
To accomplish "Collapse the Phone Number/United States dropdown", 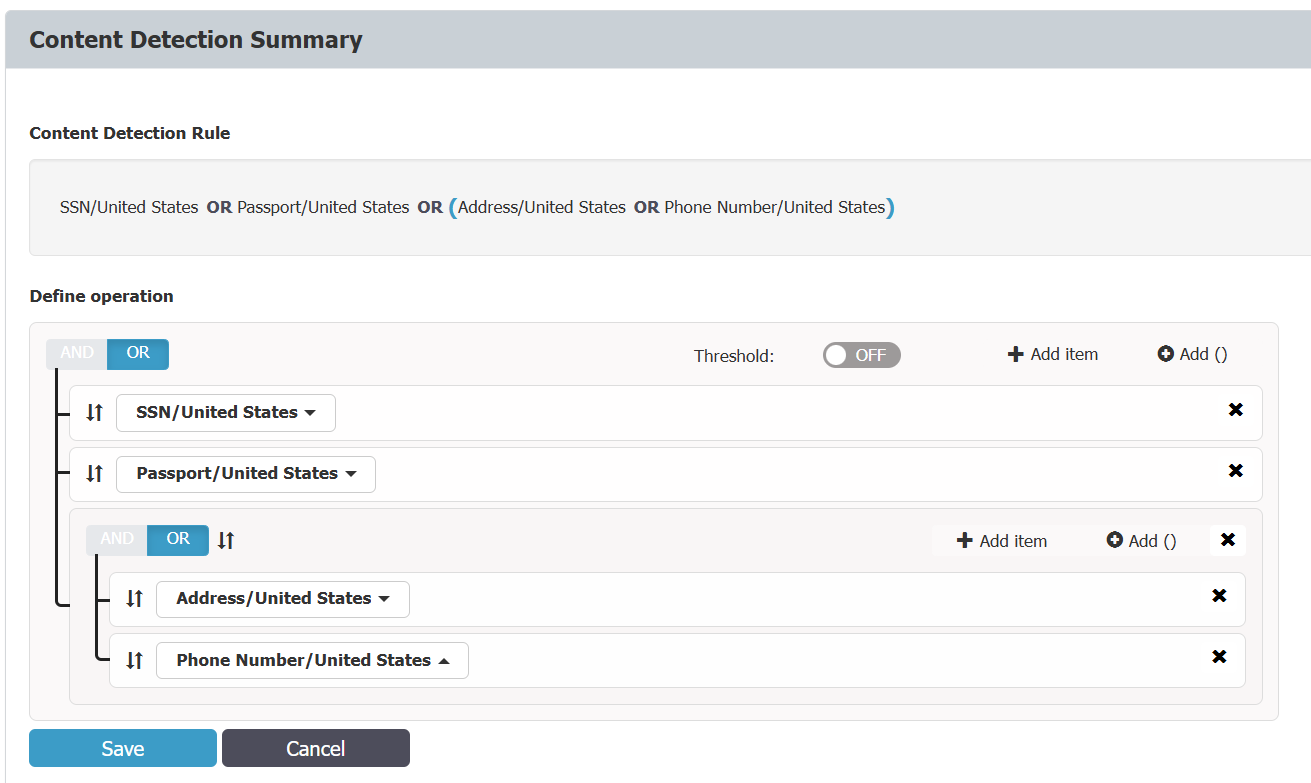I will click(x=312, y=661).
